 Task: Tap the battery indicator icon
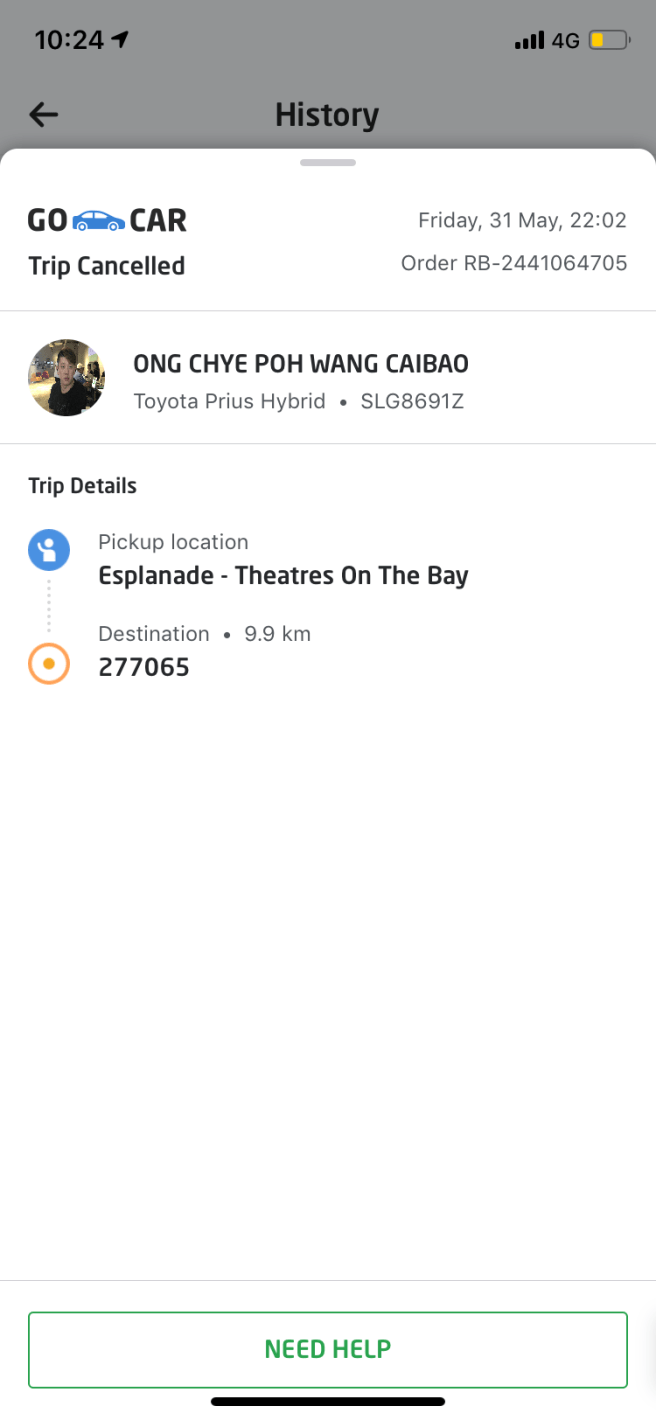[x=608, y=40]
